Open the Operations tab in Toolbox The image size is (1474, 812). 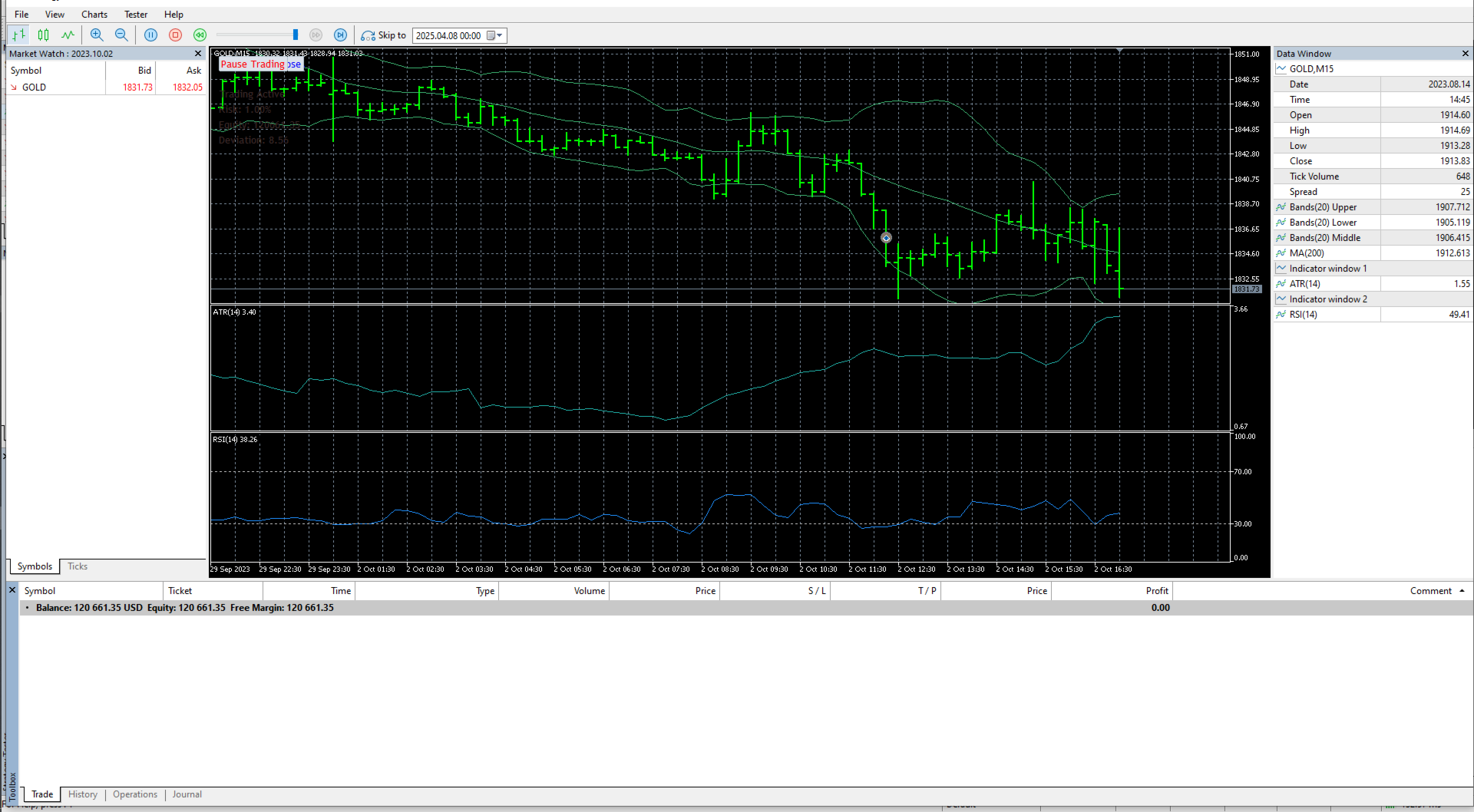tap(135, 794)
